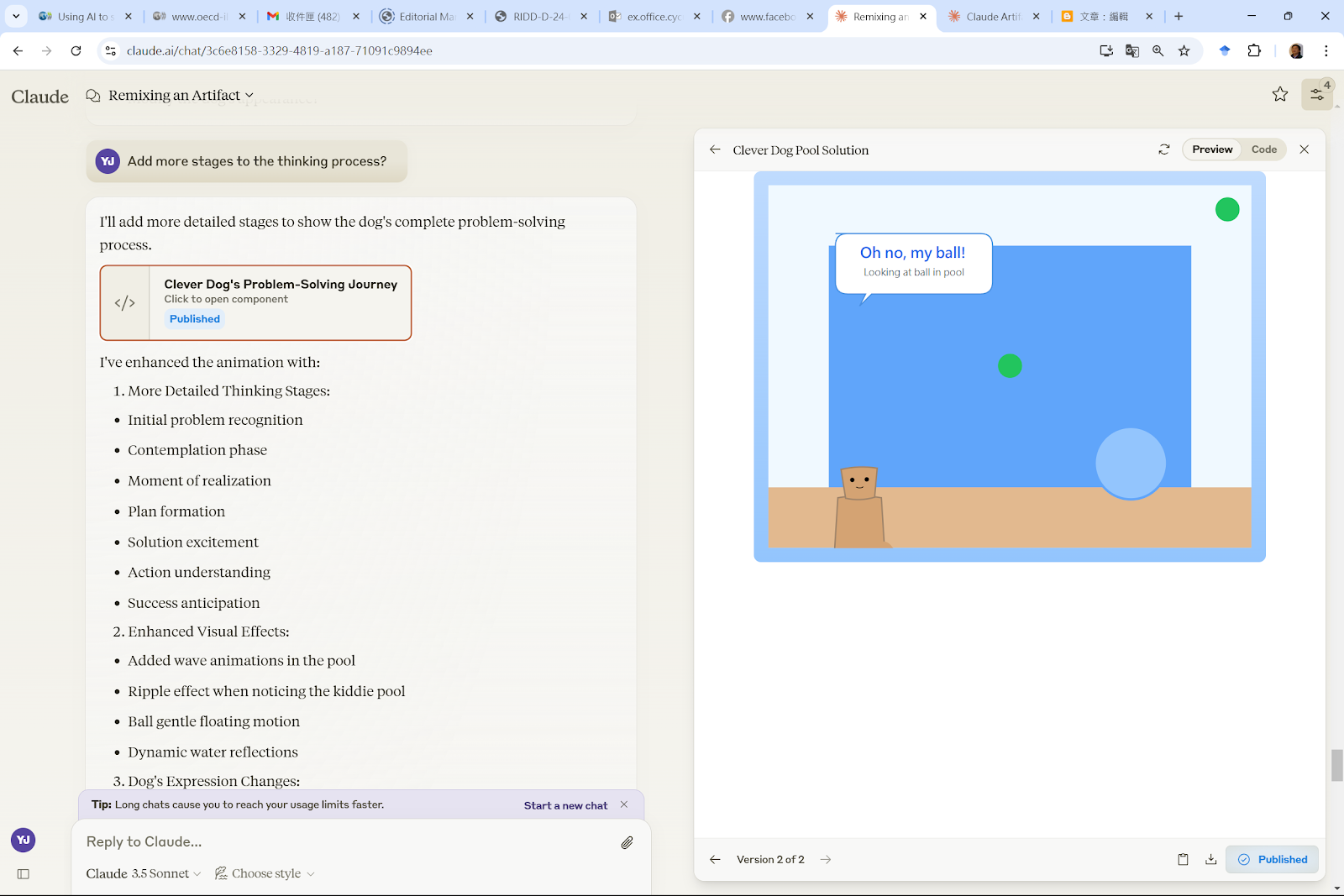
Task: Open the Claude 3.5 Sonnet model dropdown
Action: [x=144, y=873]
